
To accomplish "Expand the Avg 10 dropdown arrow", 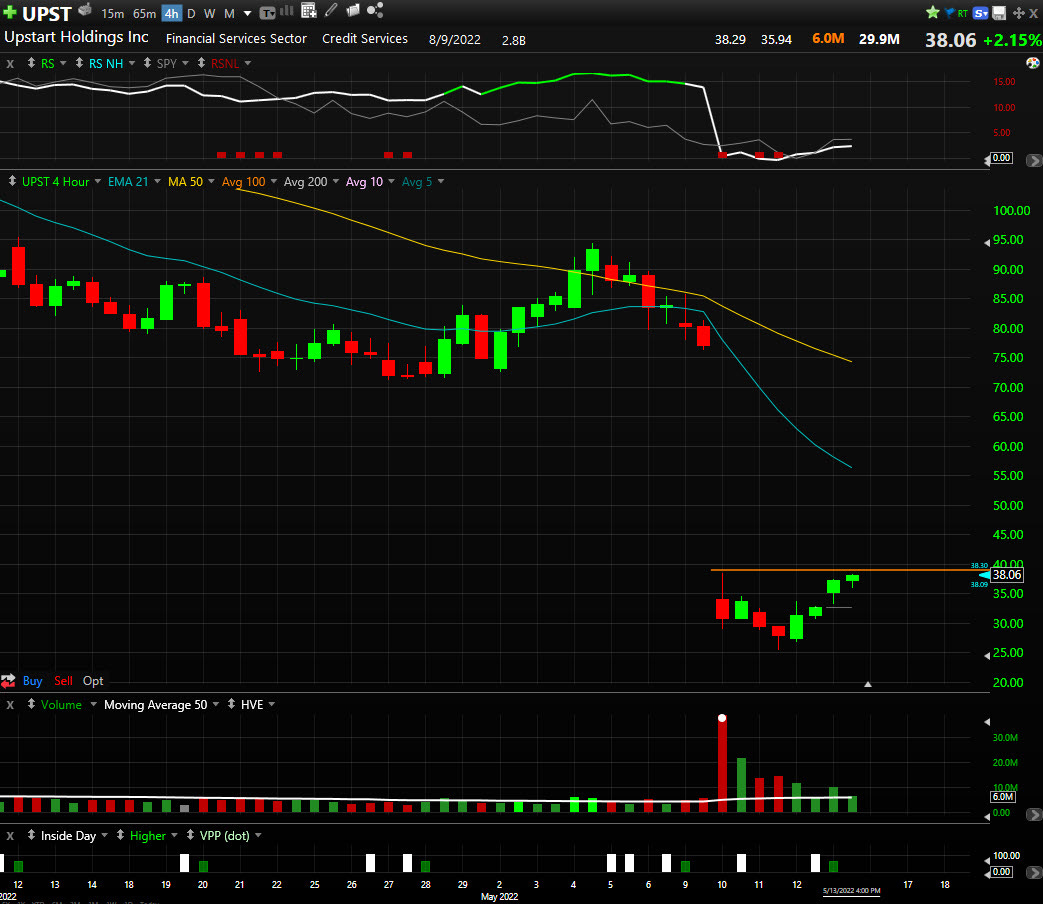I will point(391,181).
